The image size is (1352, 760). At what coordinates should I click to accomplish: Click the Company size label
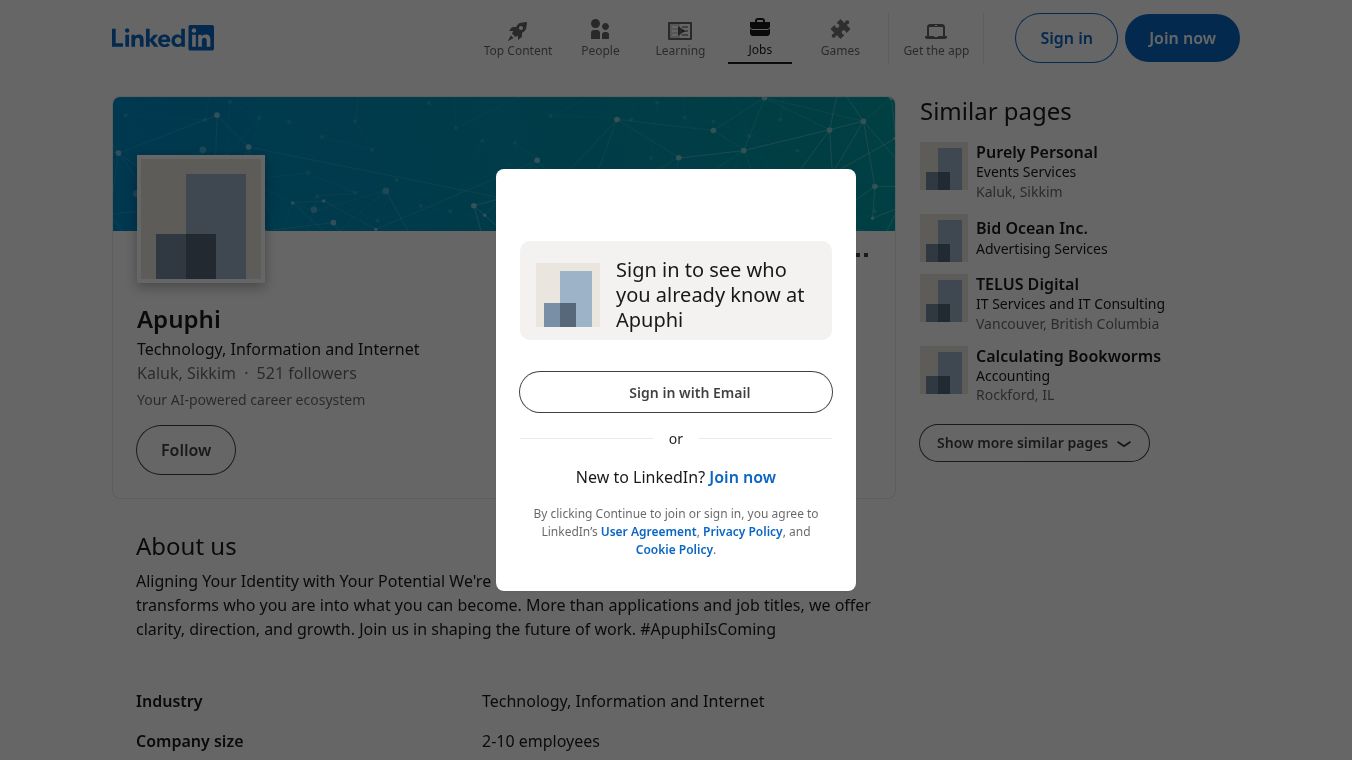pyautogui.click(x=189, y=741)
